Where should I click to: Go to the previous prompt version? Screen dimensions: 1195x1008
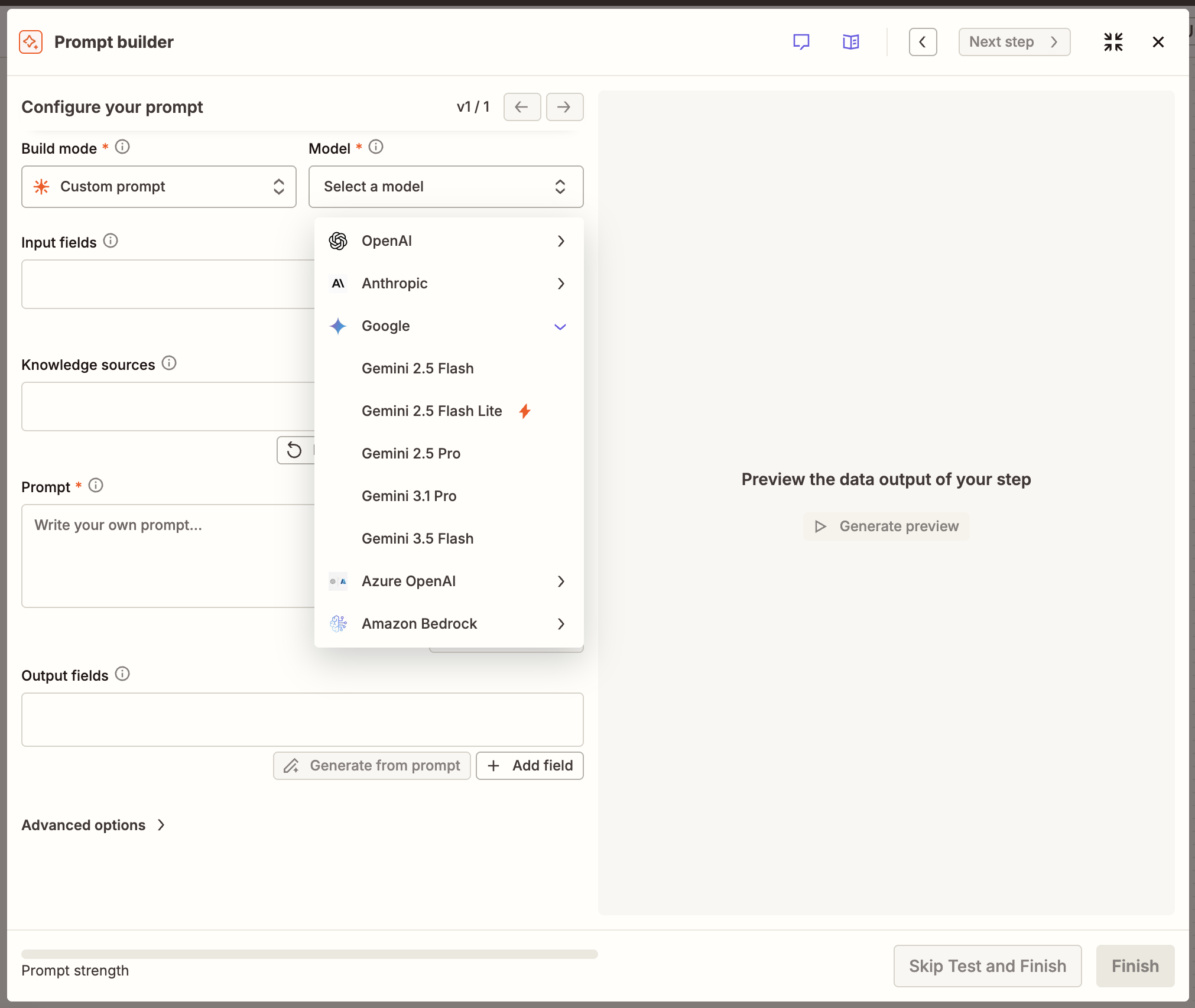click(x=522, y=107)
